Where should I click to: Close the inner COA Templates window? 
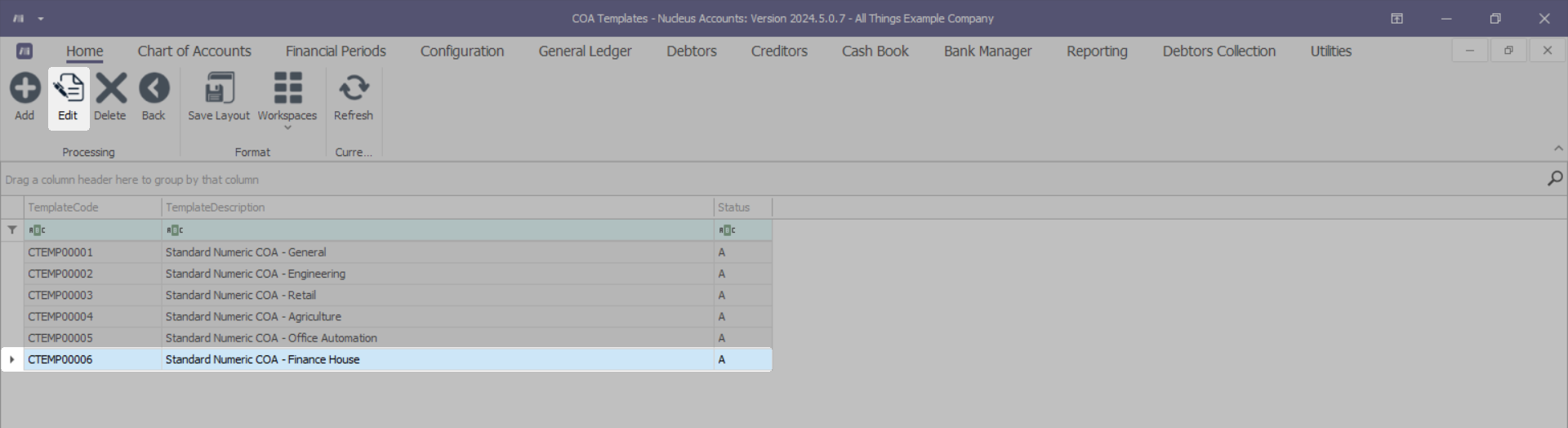pyautogui.click(x=1547, y=51)
